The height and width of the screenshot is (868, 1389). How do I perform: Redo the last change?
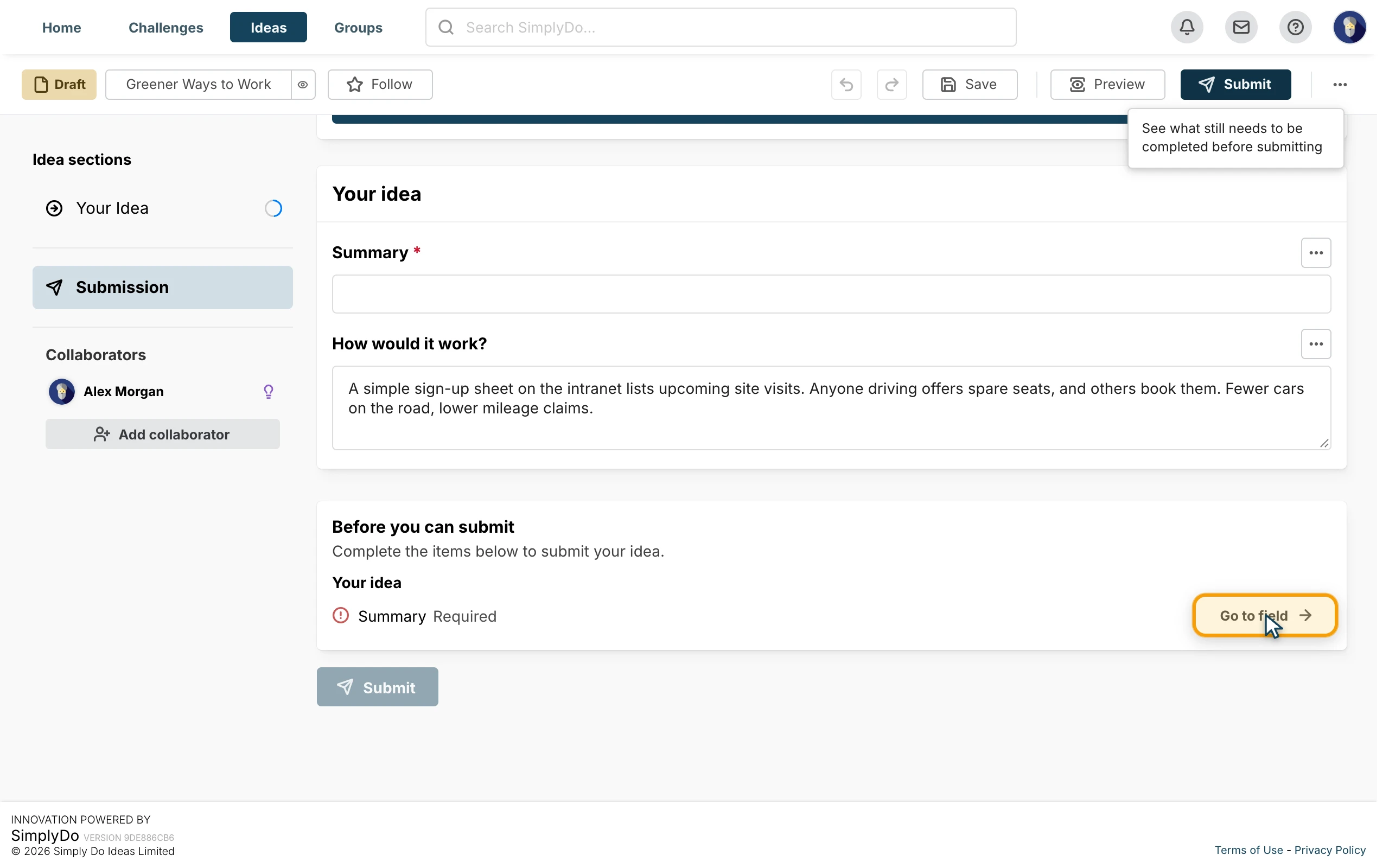pyautogui.click(x=892, y=85)
